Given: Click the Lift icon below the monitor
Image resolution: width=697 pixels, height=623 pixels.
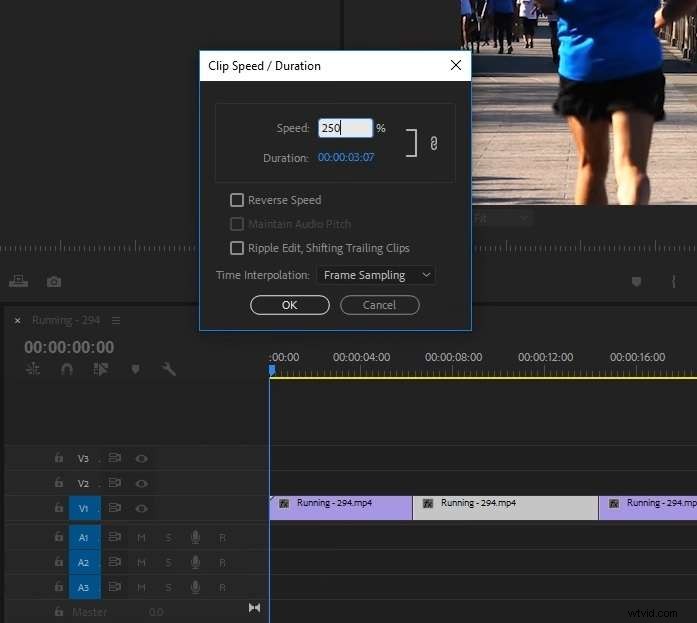Looking at the screenshot, I should click(18, 281).
